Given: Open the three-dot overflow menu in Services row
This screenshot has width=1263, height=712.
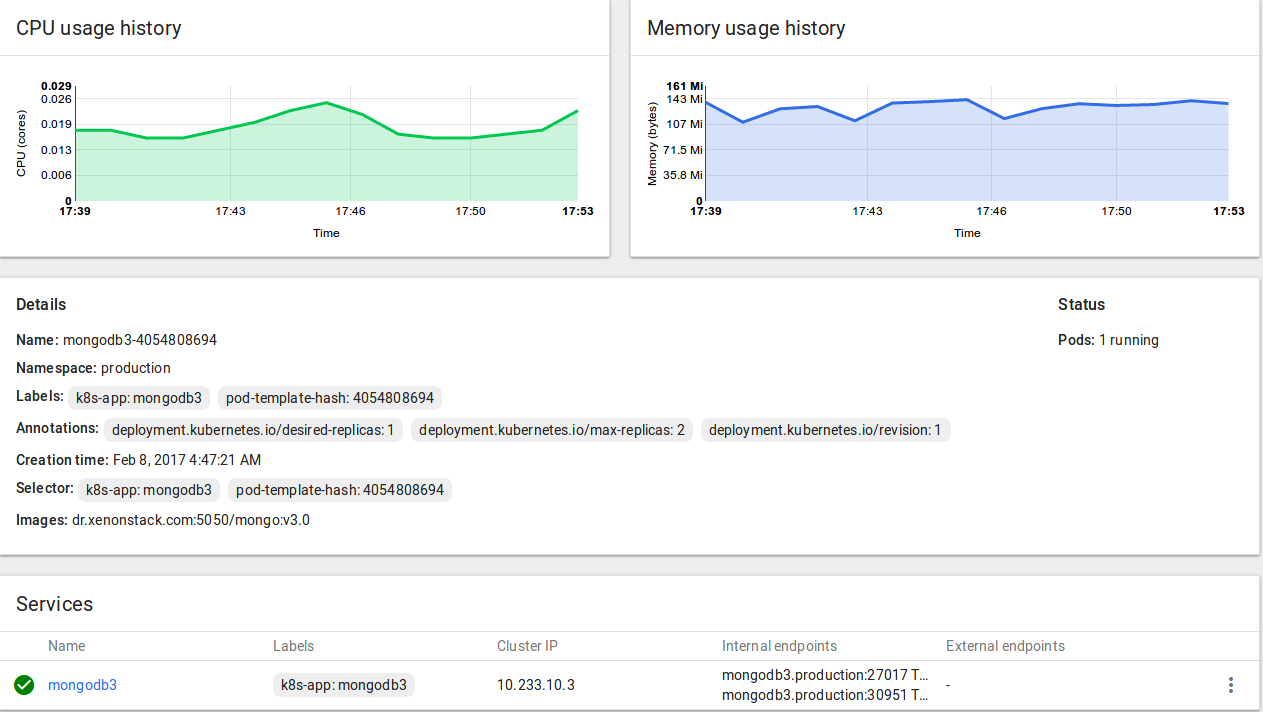Looking at the screenshot, I should coord(1230,685).
